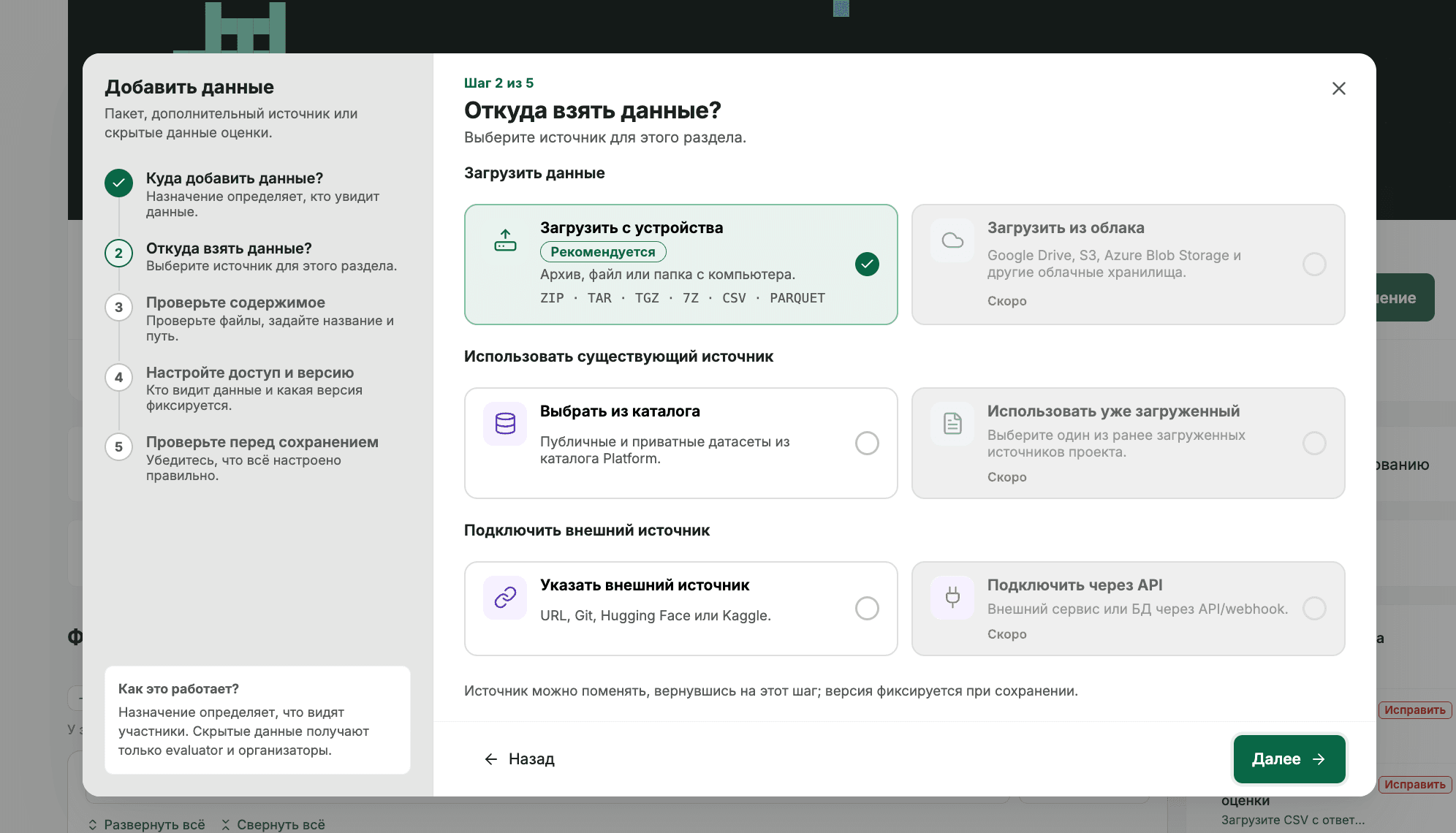The width and height of the screenshot is (1456, 833).
Task: Select the 'Загрузить из облака' radio button
Action: 1314,264
